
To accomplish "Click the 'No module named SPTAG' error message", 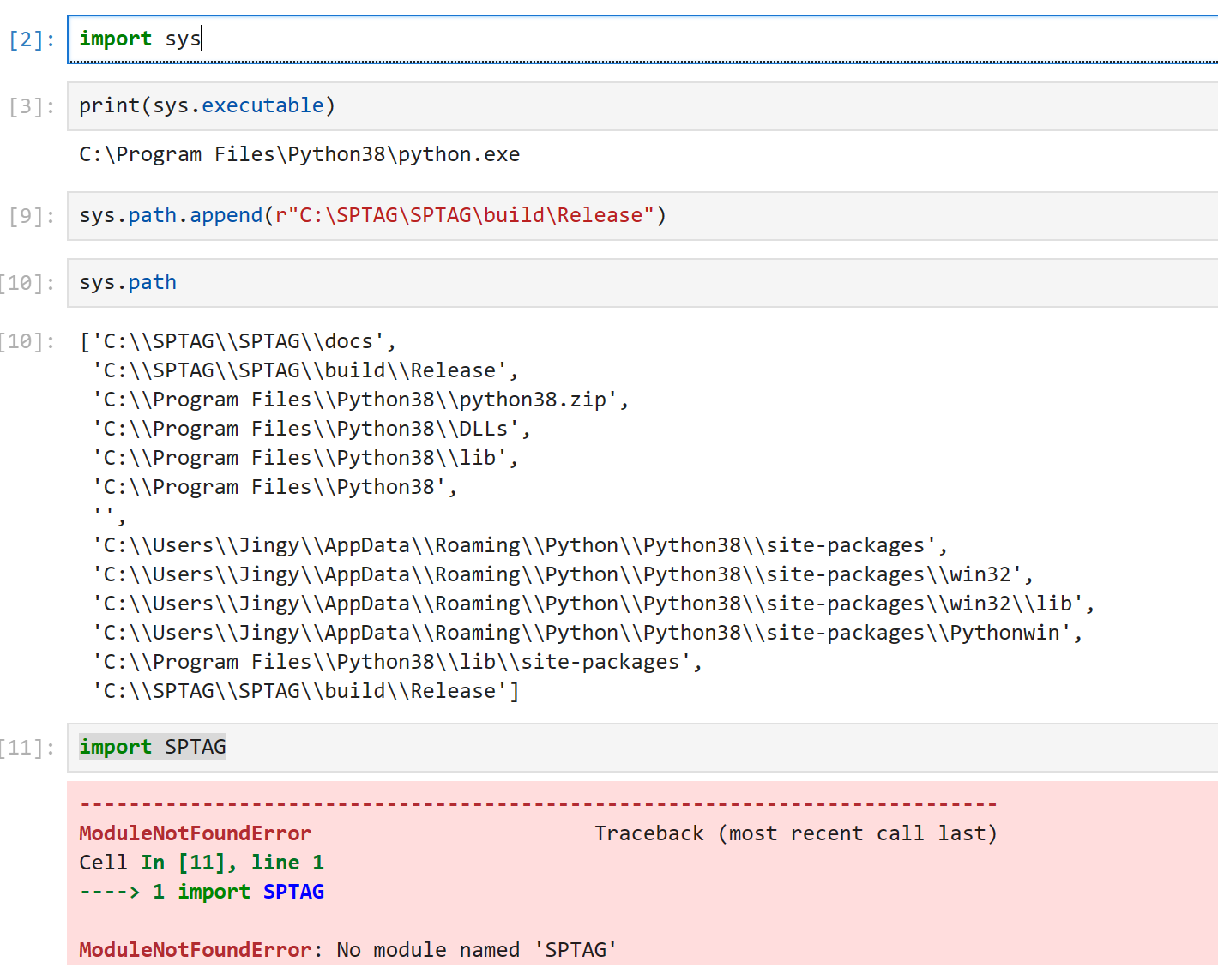I will coord(476,949).
